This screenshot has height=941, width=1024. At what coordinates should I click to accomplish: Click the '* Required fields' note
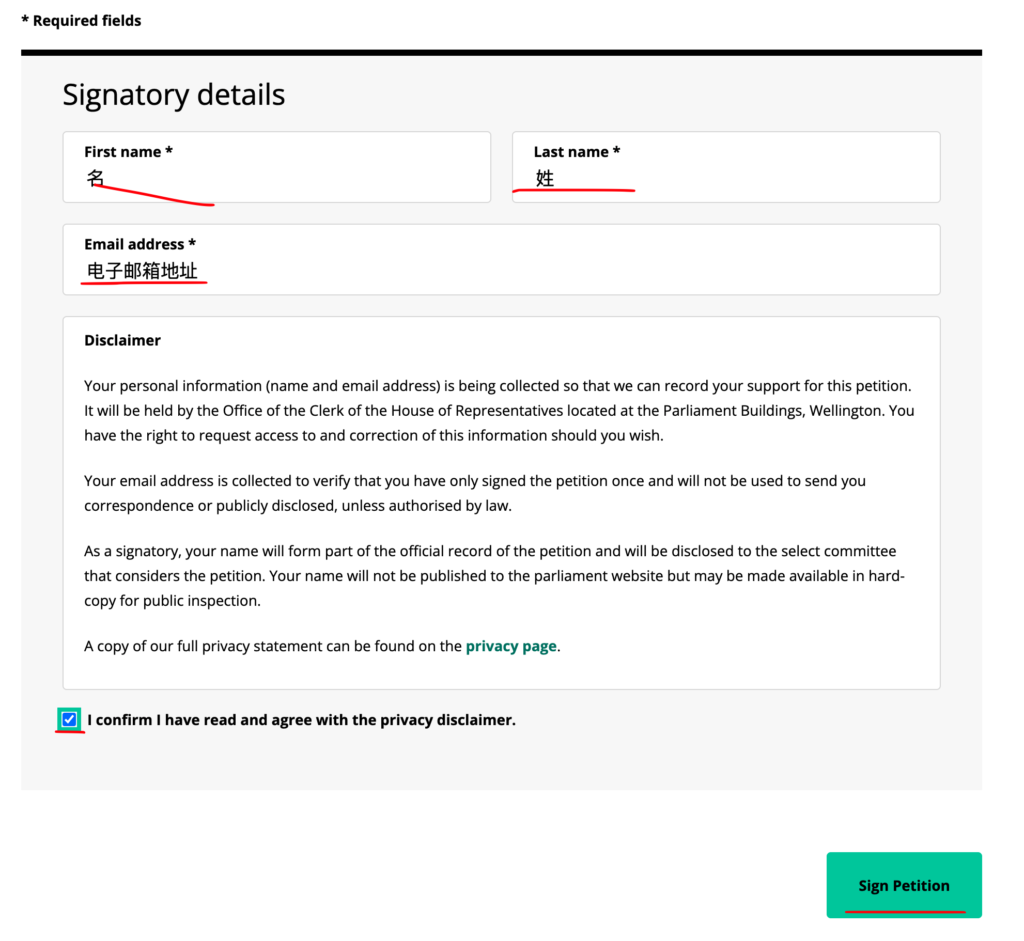click(x=81, y=21)
